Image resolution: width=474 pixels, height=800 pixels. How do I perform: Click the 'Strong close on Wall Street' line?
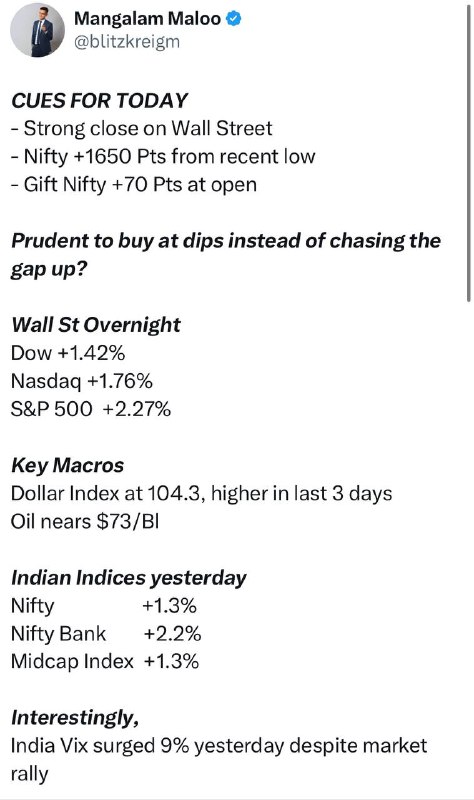point(141,128)
